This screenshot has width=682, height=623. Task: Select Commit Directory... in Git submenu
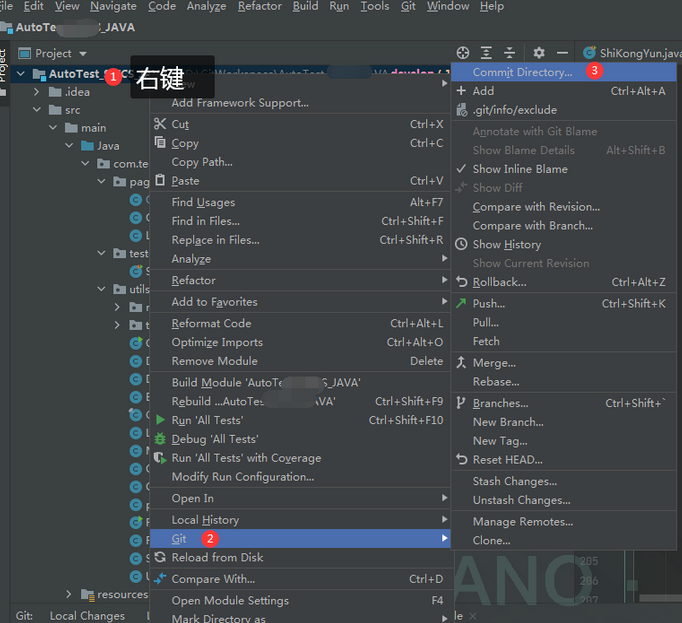click(x=564, y=72)
